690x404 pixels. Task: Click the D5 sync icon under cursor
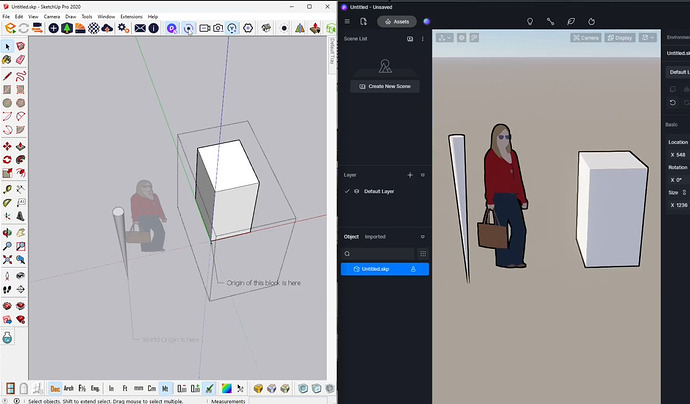[188, 28]
